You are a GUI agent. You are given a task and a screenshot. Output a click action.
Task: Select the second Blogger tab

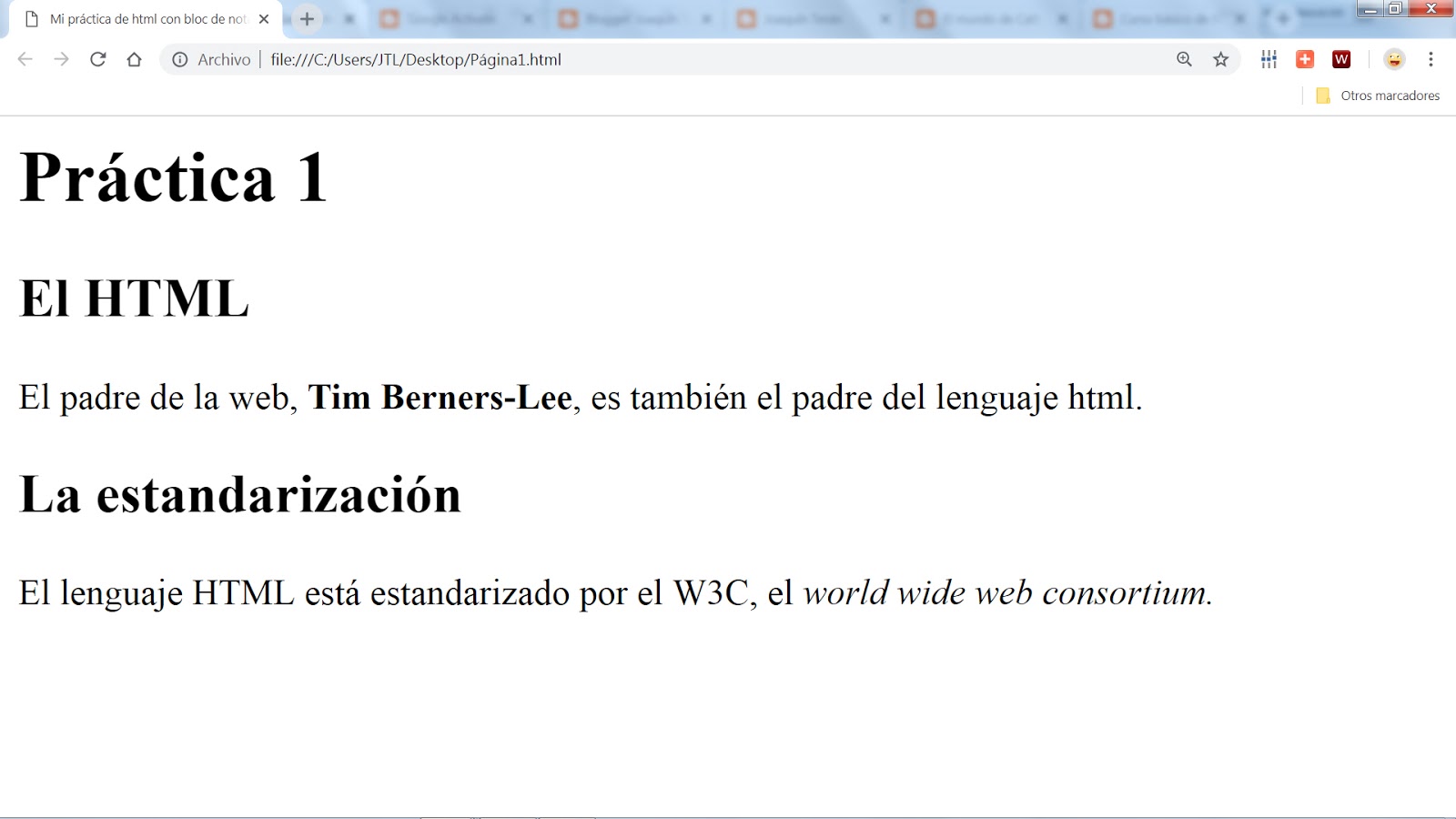637,17
